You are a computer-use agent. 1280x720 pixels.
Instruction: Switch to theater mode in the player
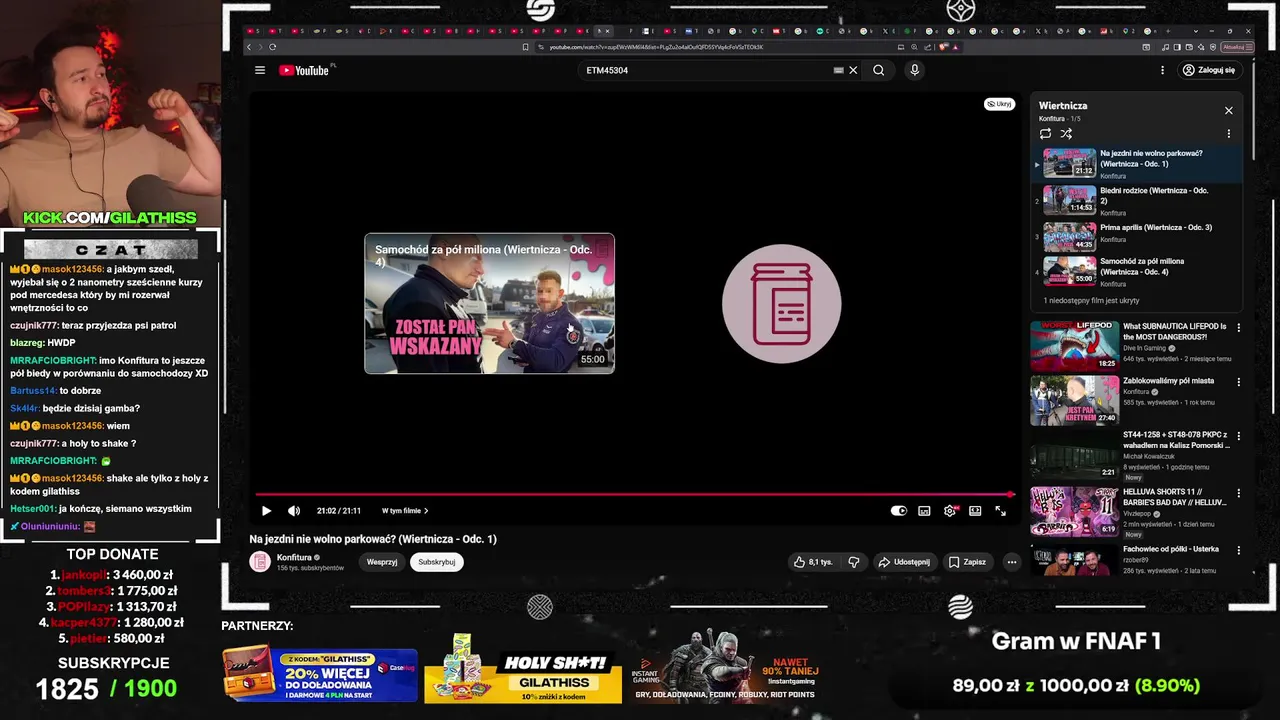pos(975,511)
